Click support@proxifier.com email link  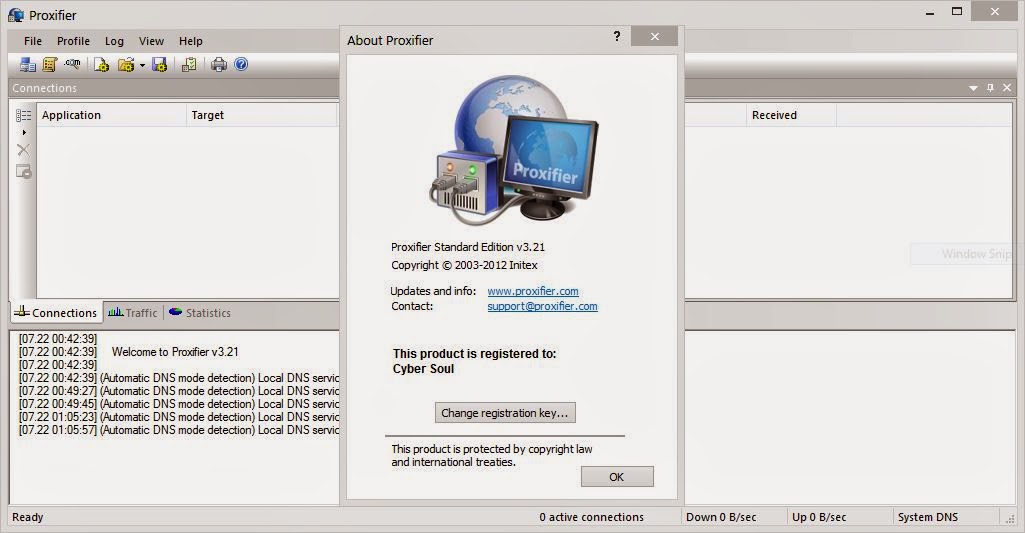coord(543,306)
